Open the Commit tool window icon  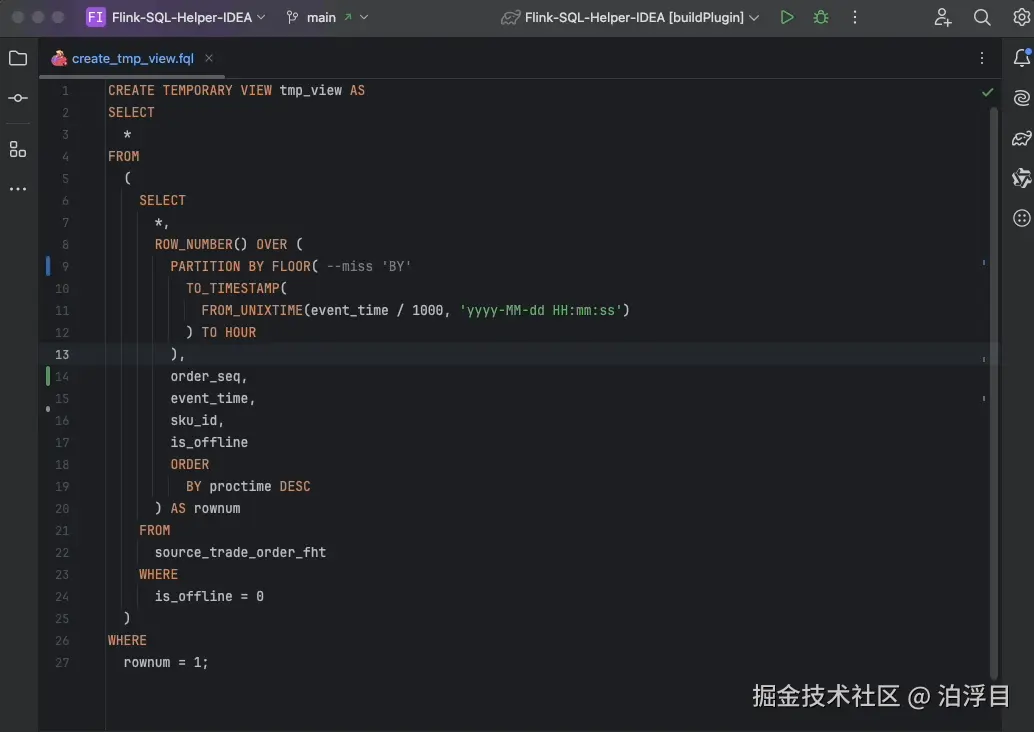[x=18, y=98]
